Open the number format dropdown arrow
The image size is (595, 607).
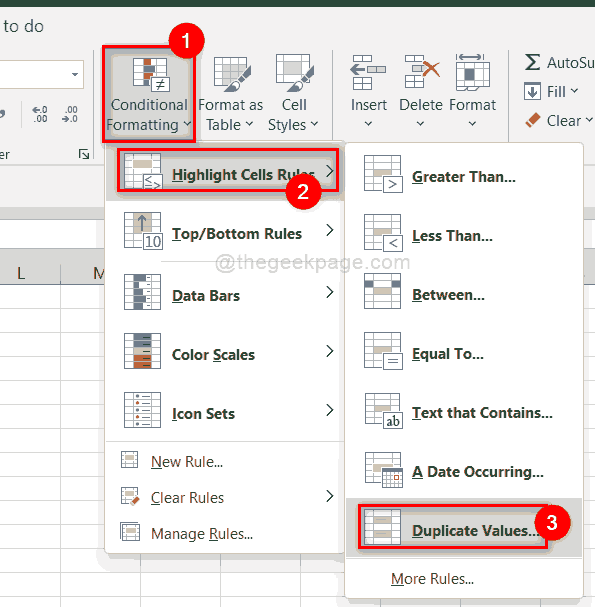(x=75, y=74)
